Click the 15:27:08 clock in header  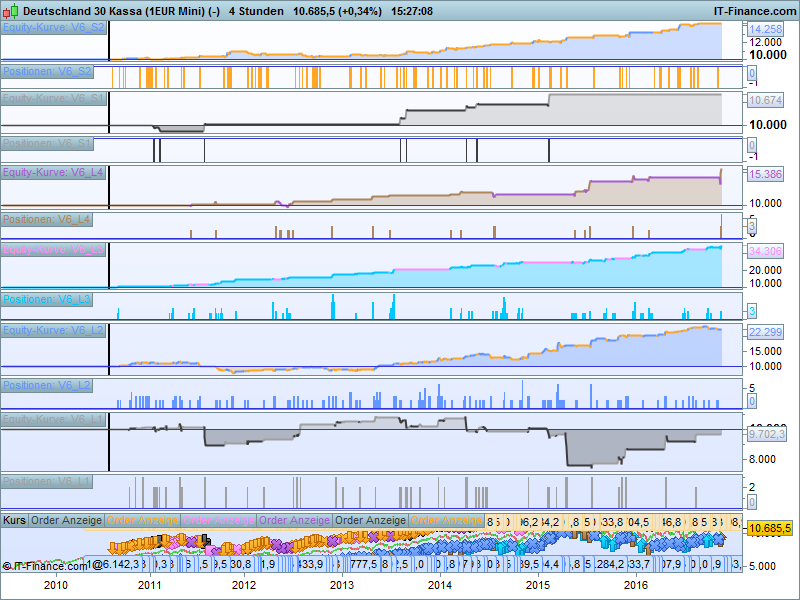[x=412, y=11]
